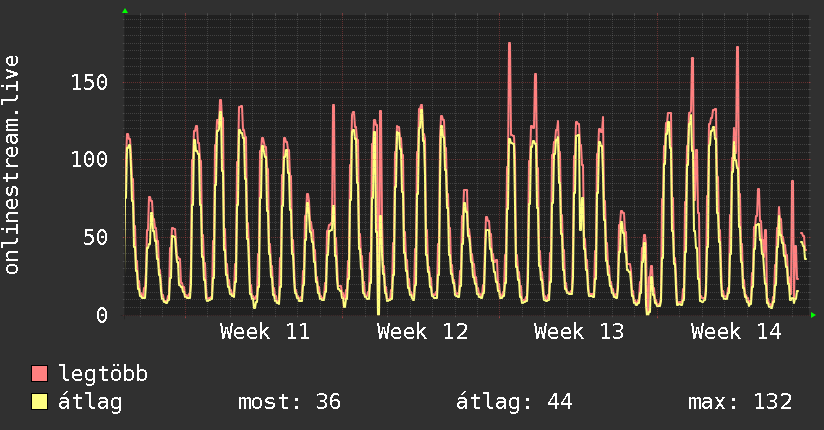Click the 0 y-axis tick label
The height and width of the screenshot is (430, 824).
coord(102,315)
